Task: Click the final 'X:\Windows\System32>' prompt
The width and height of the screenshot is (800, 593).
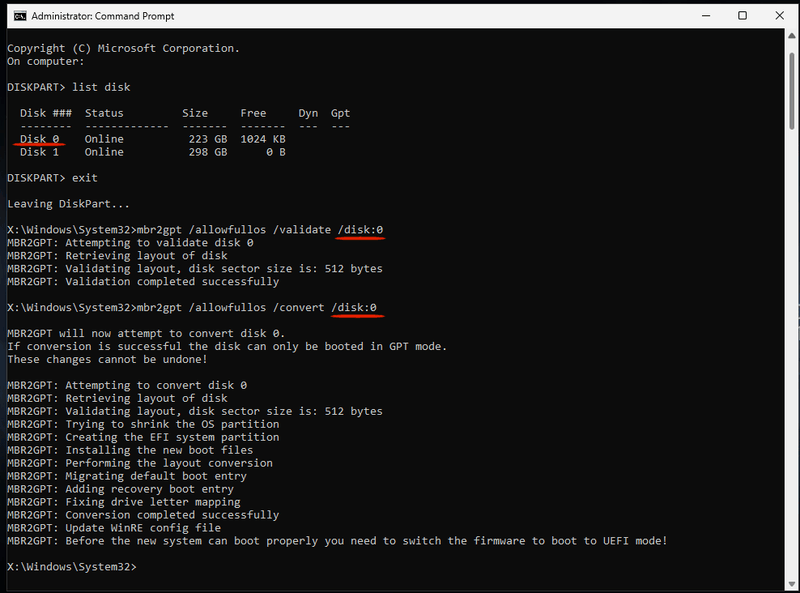Action: pos(71,567)
